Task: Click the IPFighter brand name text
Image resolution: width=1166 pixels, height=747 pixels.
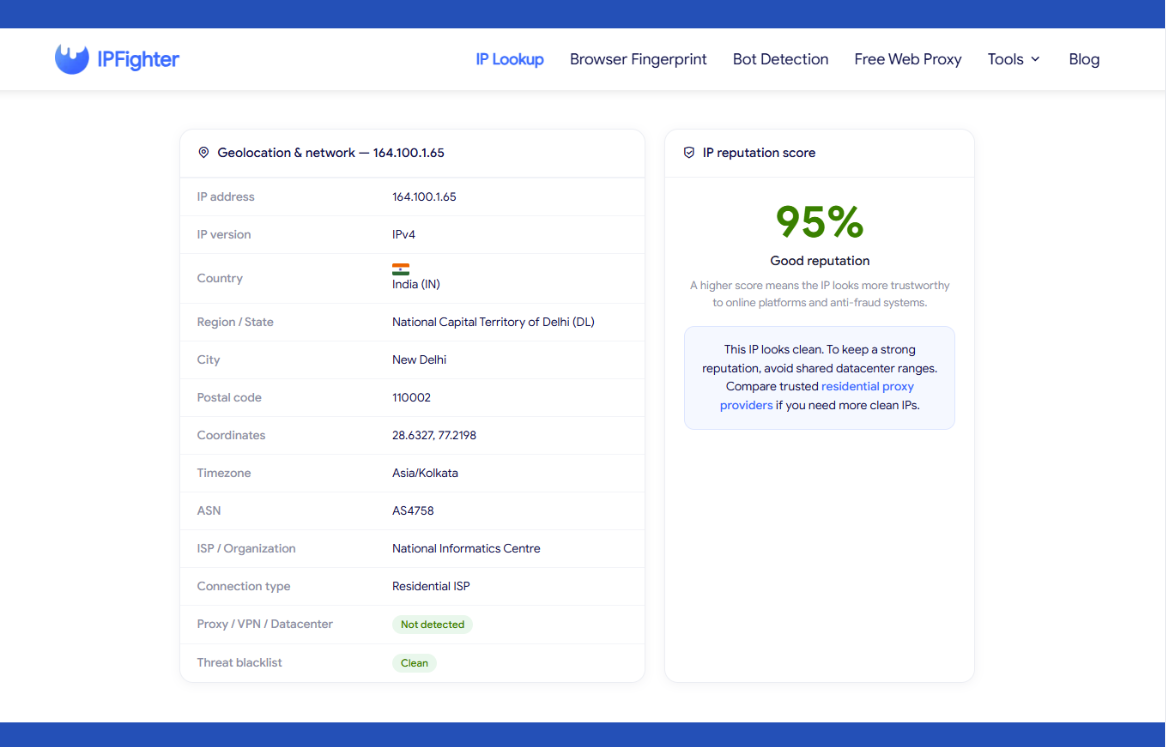Action: [x=138, y=59]
